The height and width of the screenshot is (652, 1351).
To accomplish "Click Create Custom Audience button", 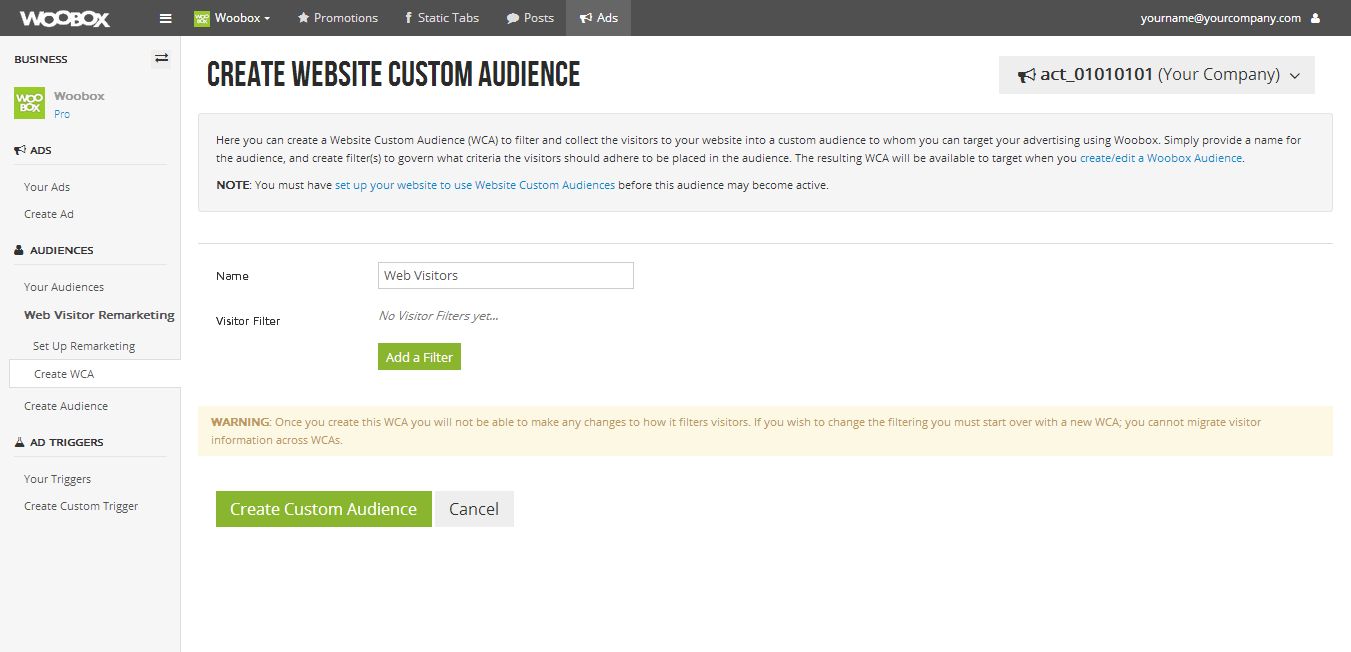I will point(324,509).
